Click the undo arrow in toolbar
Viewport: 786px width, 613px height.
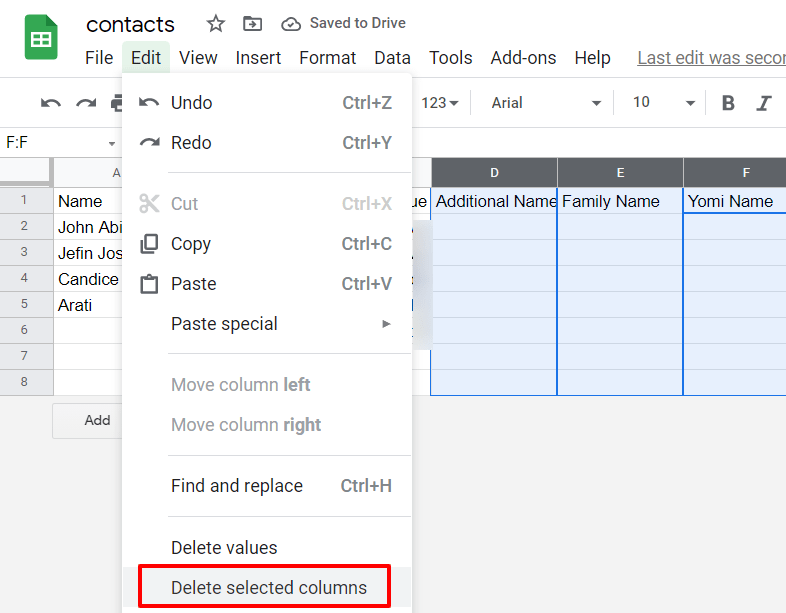[50, 103]
